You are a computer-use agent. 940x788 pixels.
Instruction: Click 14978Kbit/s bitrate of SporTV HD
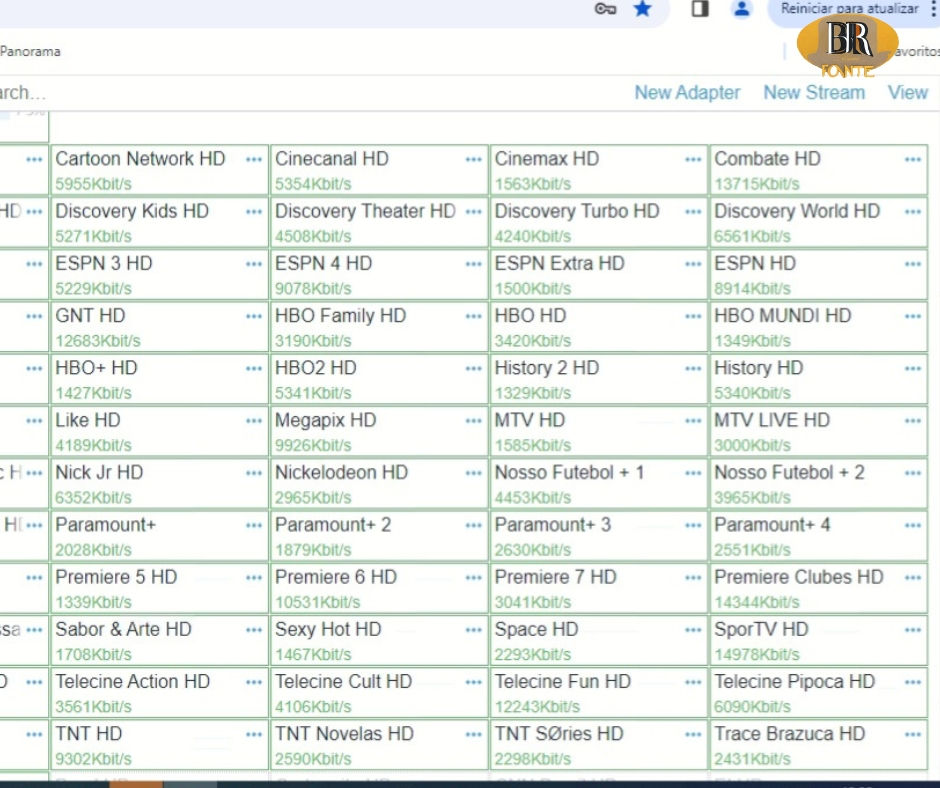point(757,654)
